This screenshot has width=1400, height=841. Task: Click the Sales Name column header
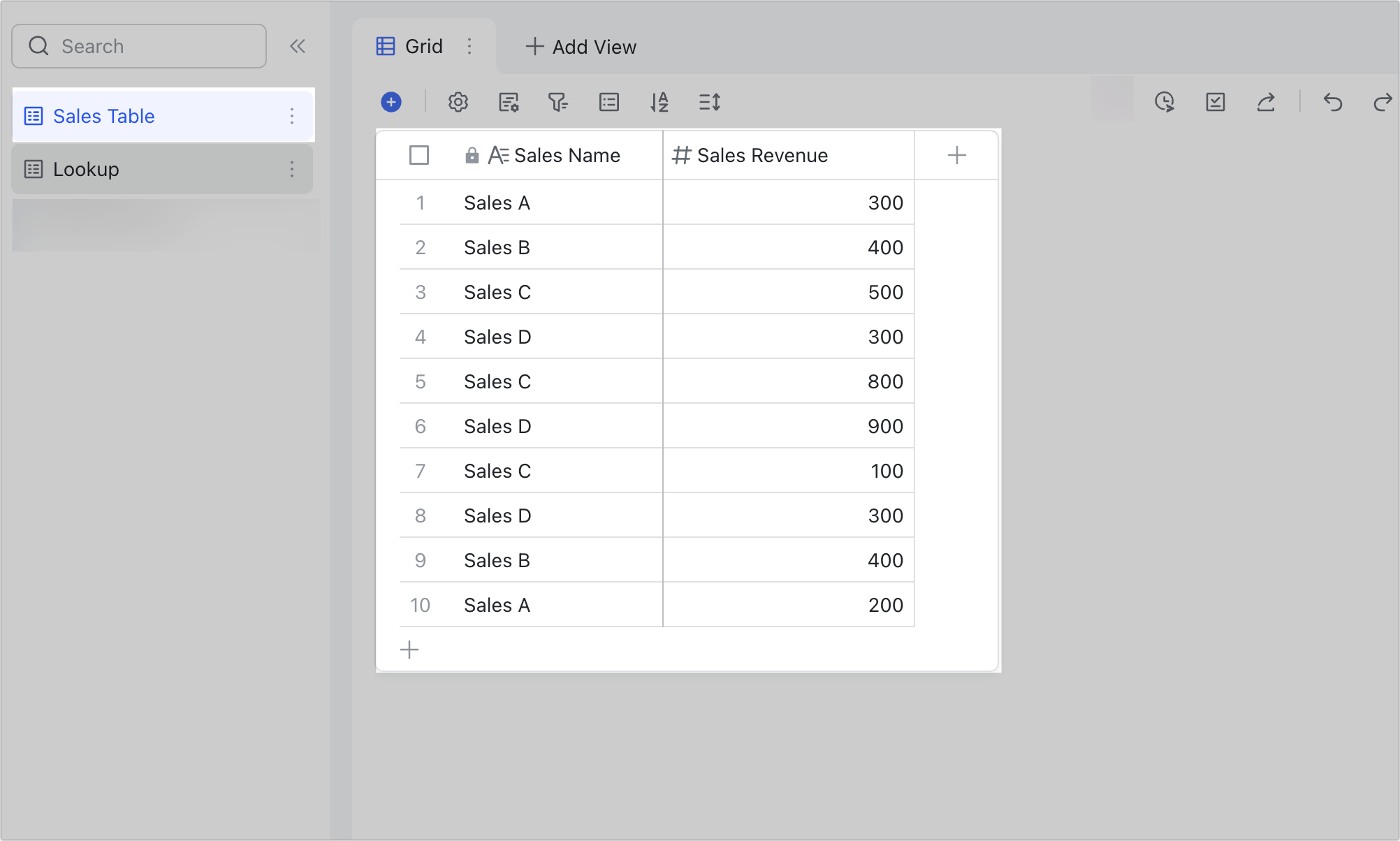click(554, 155)
